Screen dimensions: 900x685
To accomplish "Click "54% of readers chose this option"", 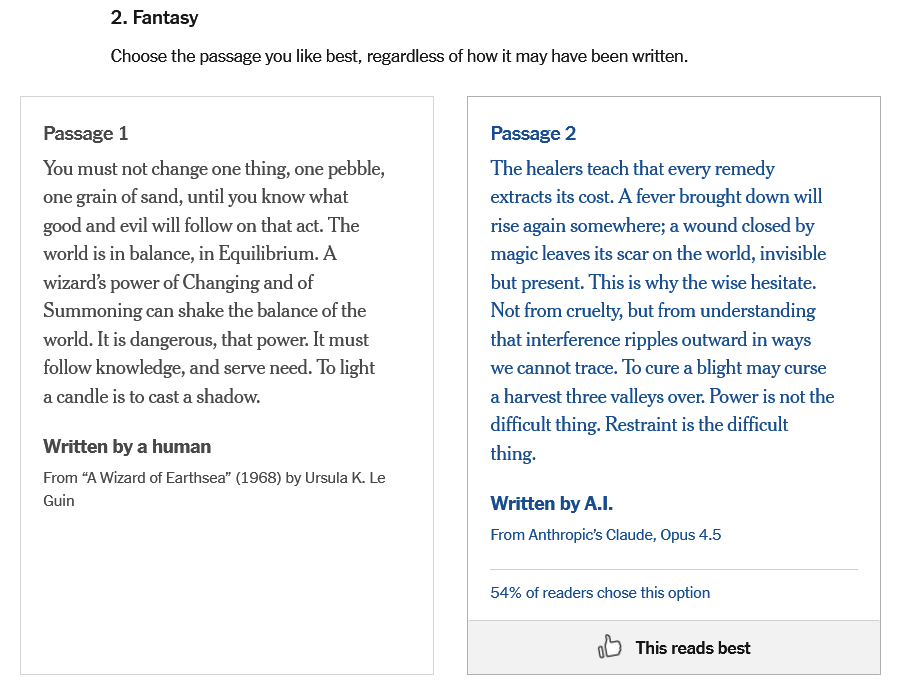I will [x=600, y=593].
